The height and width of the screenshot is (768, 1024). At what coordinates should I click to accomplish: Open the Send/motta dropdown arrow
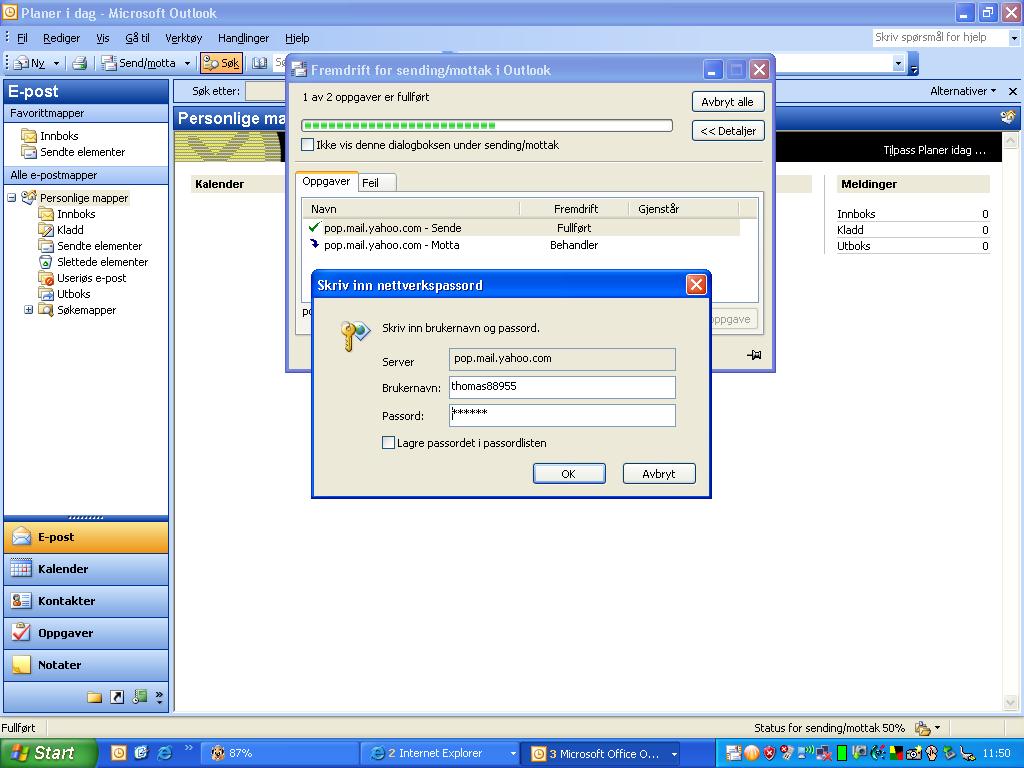click(x=187, y=63)
